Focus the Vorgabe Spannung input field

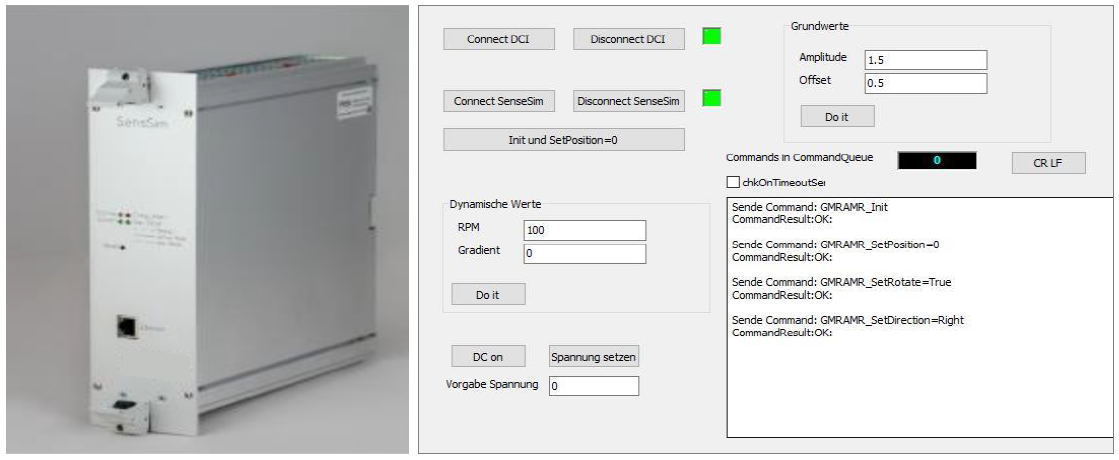point(593,386)
